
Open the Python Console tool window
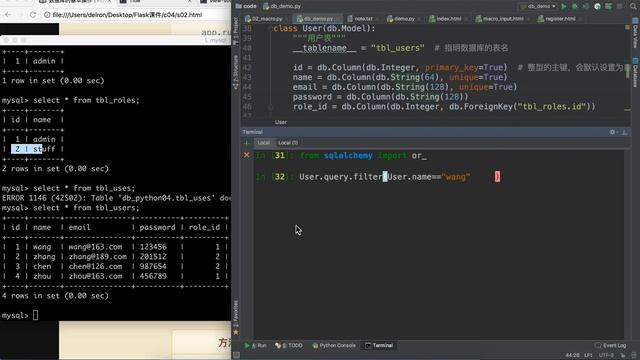point(334,345)
